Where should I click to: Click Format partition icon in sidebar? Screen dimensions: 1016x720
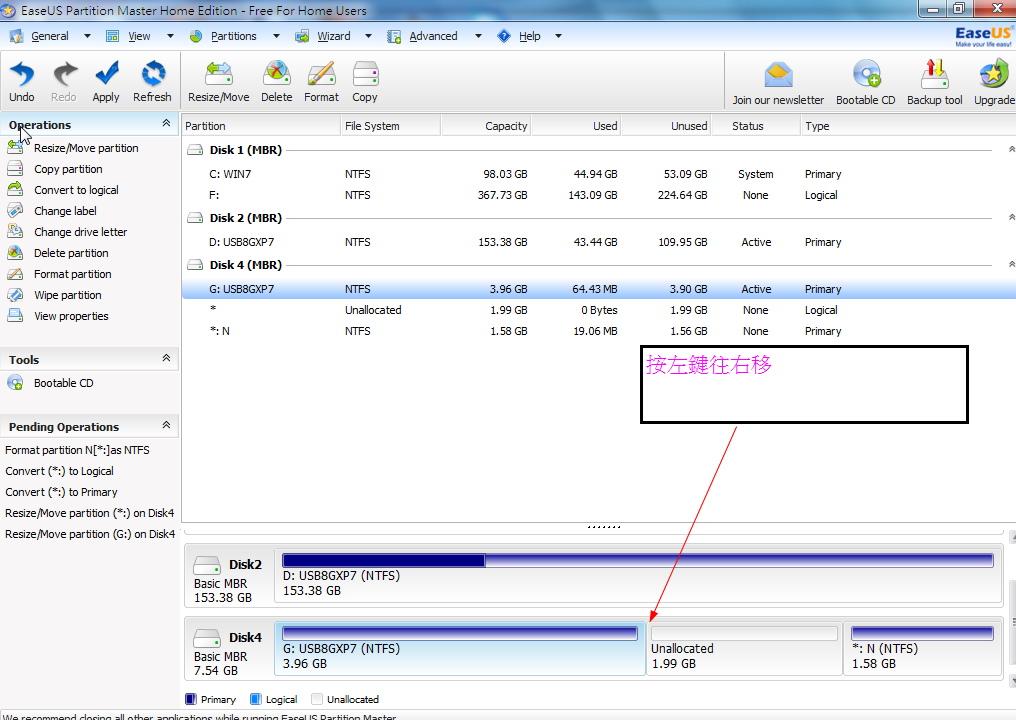point(15,274)
